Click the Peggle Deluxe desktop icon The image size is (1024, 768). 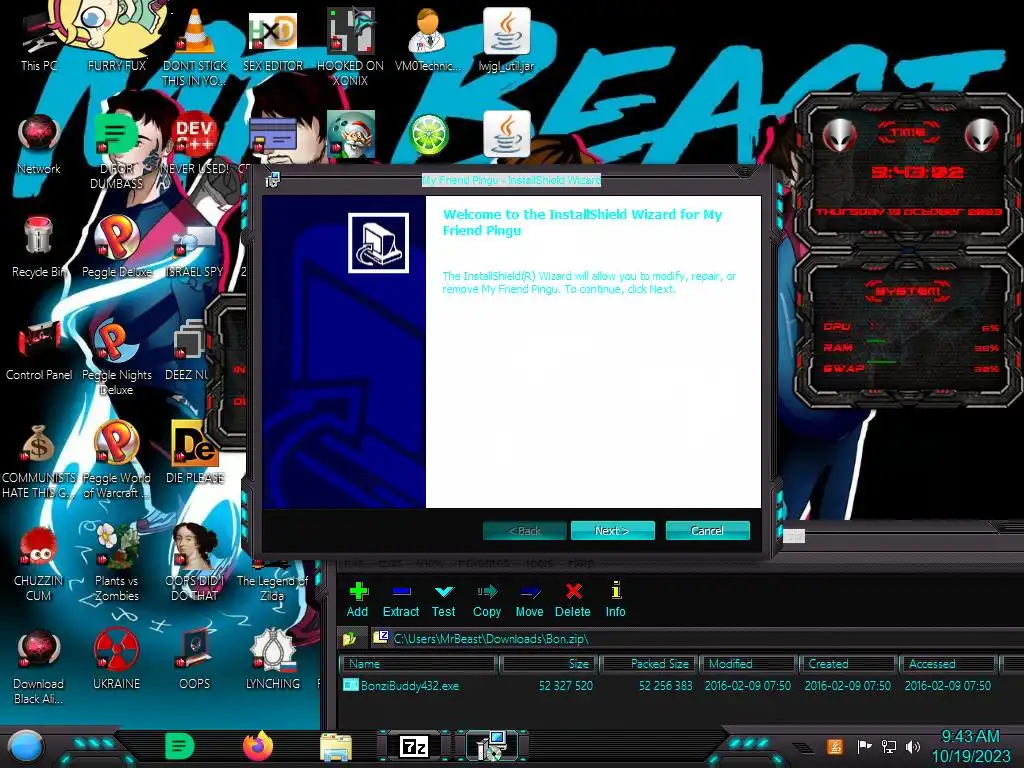(116, 247)
